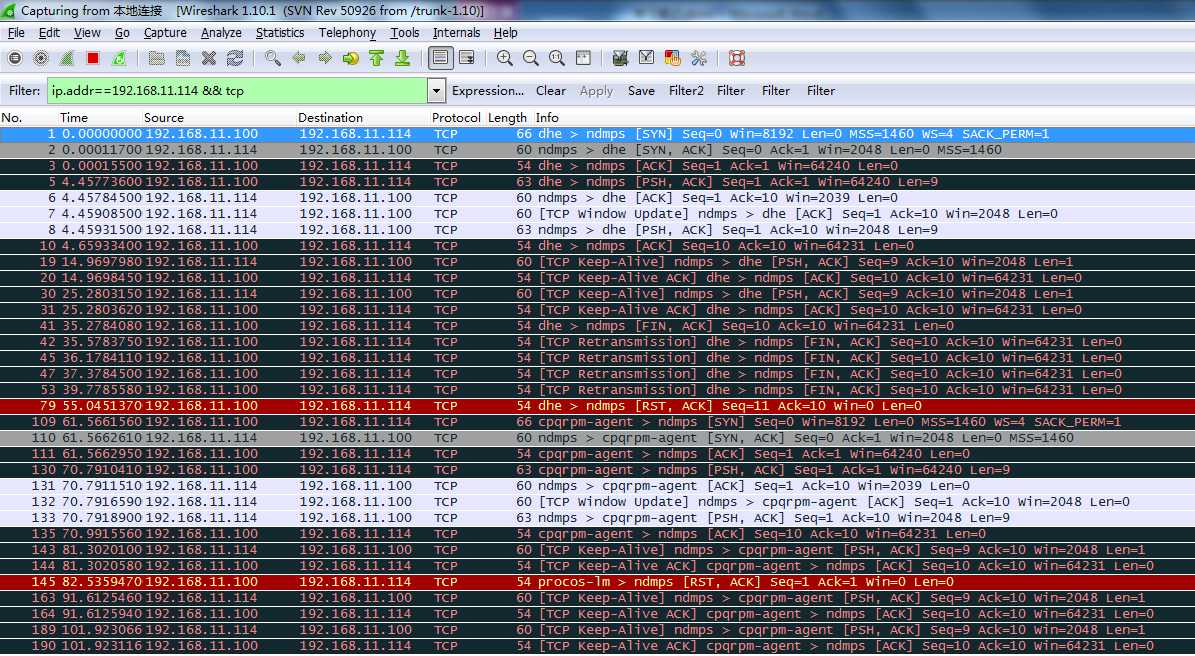The width and height of the screenshot is (1195, 656).
Task: Select packet 79 dhe > ndmps [RST, ACK]
Action: (598, 406)
